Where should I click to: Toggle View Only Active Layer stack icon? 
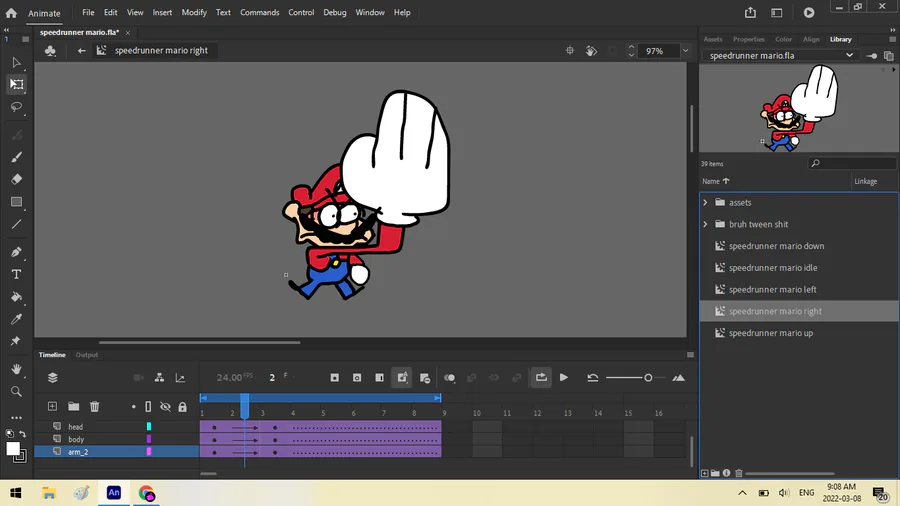[x=53, y=377]
